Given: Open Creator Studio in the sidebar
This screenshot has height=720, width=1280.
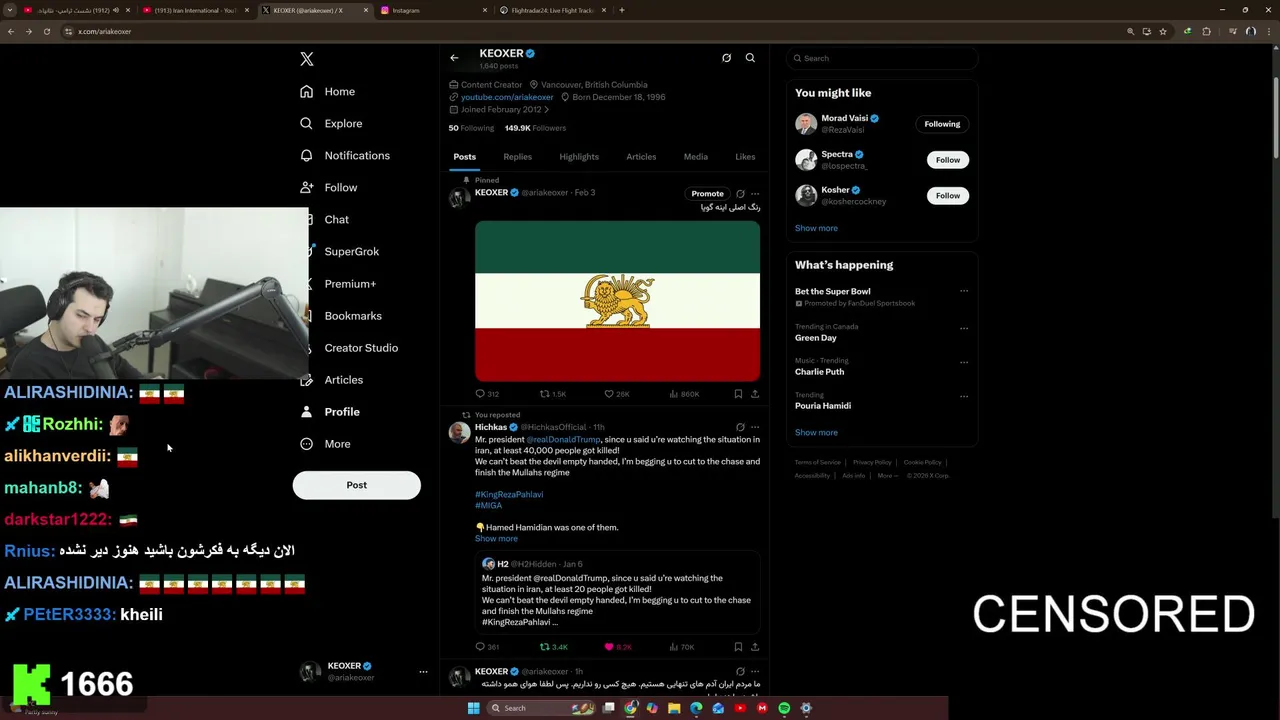Looking at the screenshot, I should tap(361, 347).
